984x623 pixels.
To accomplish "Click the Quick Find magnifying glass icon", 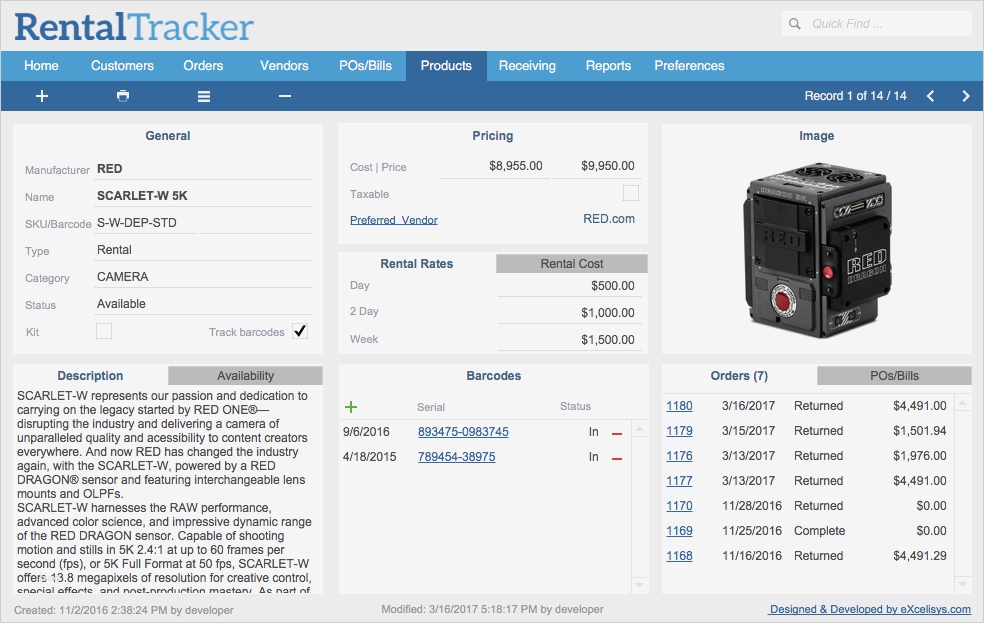I will pos(794,23).
